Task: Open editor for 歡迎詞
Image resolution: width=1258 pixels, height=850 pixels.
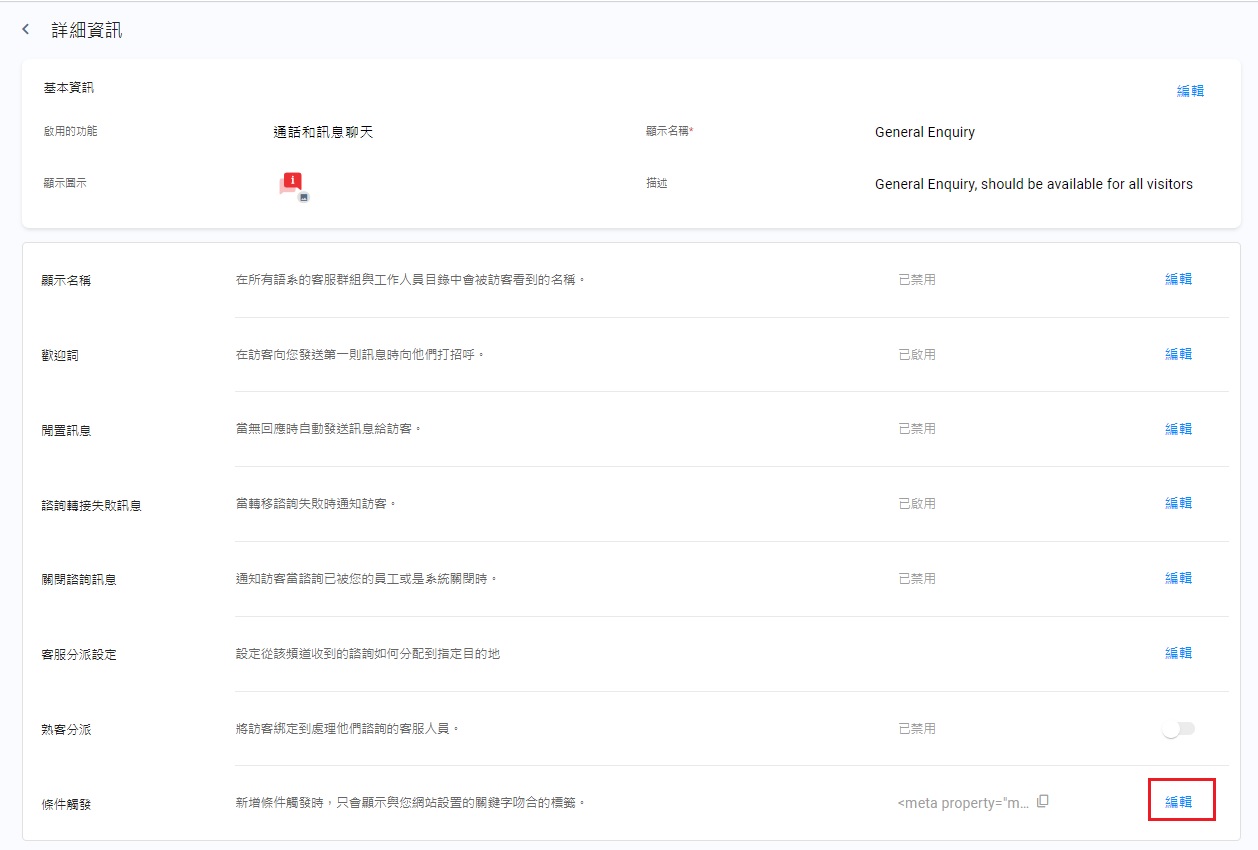Action: (x=1178, y=354)
